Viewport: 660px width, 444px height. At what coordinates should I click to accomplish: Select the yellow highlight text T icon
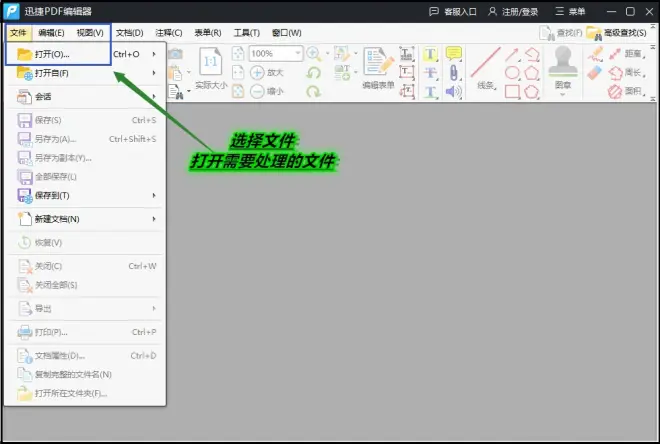coord(430,54)
